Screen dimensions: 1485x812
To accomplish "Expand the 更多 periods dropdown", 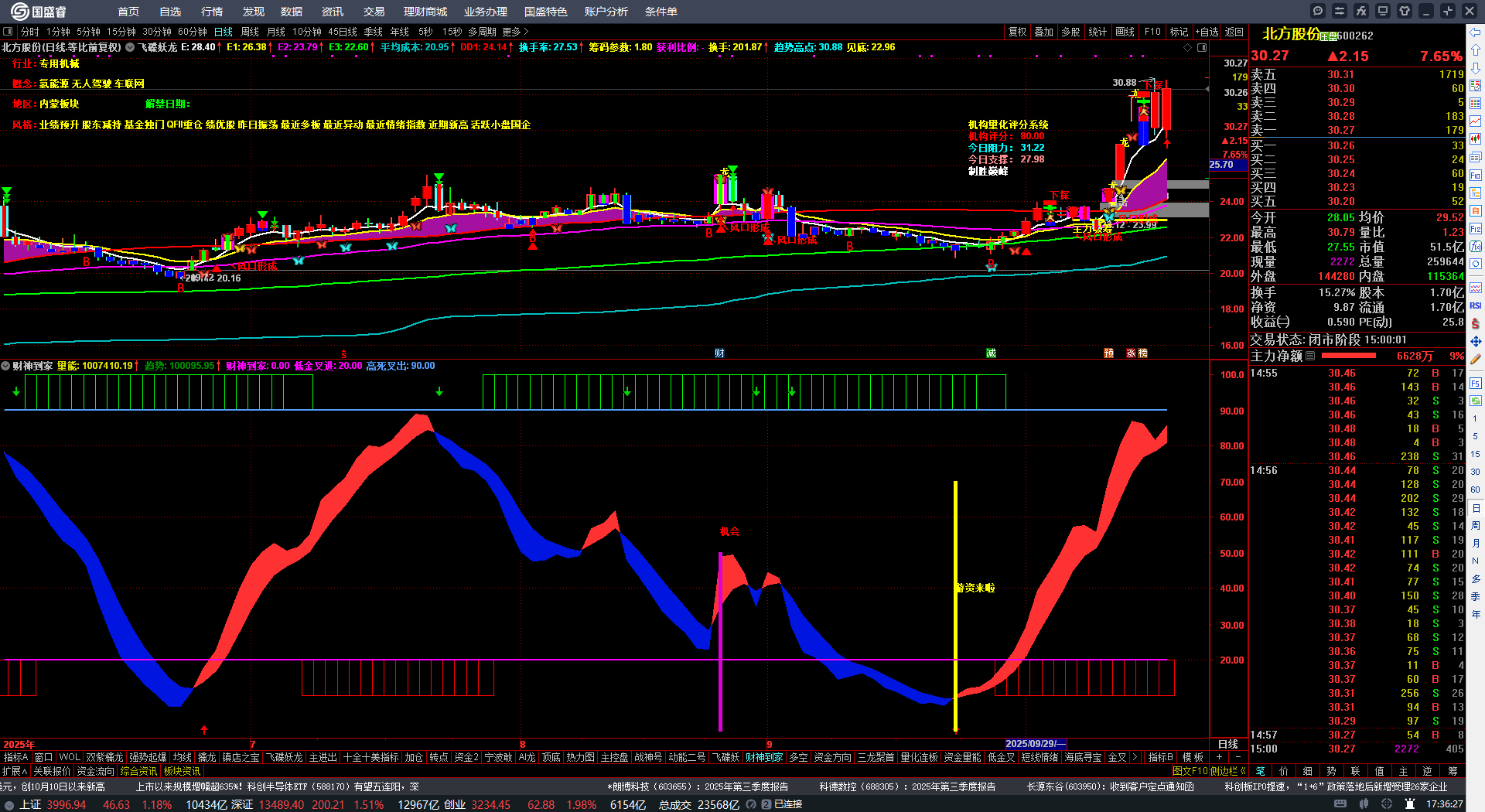I will (515, 32).
